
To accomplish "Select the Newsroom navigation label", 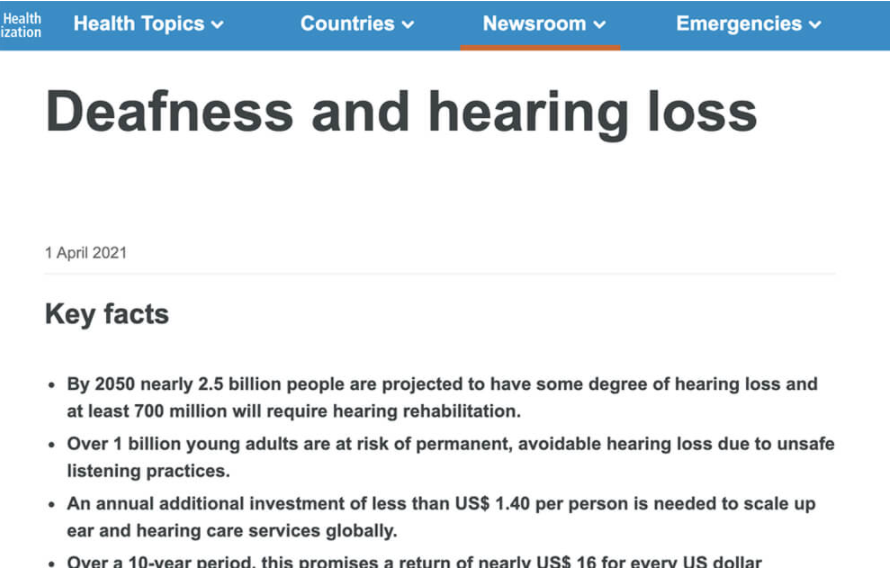I will (534, 24).
